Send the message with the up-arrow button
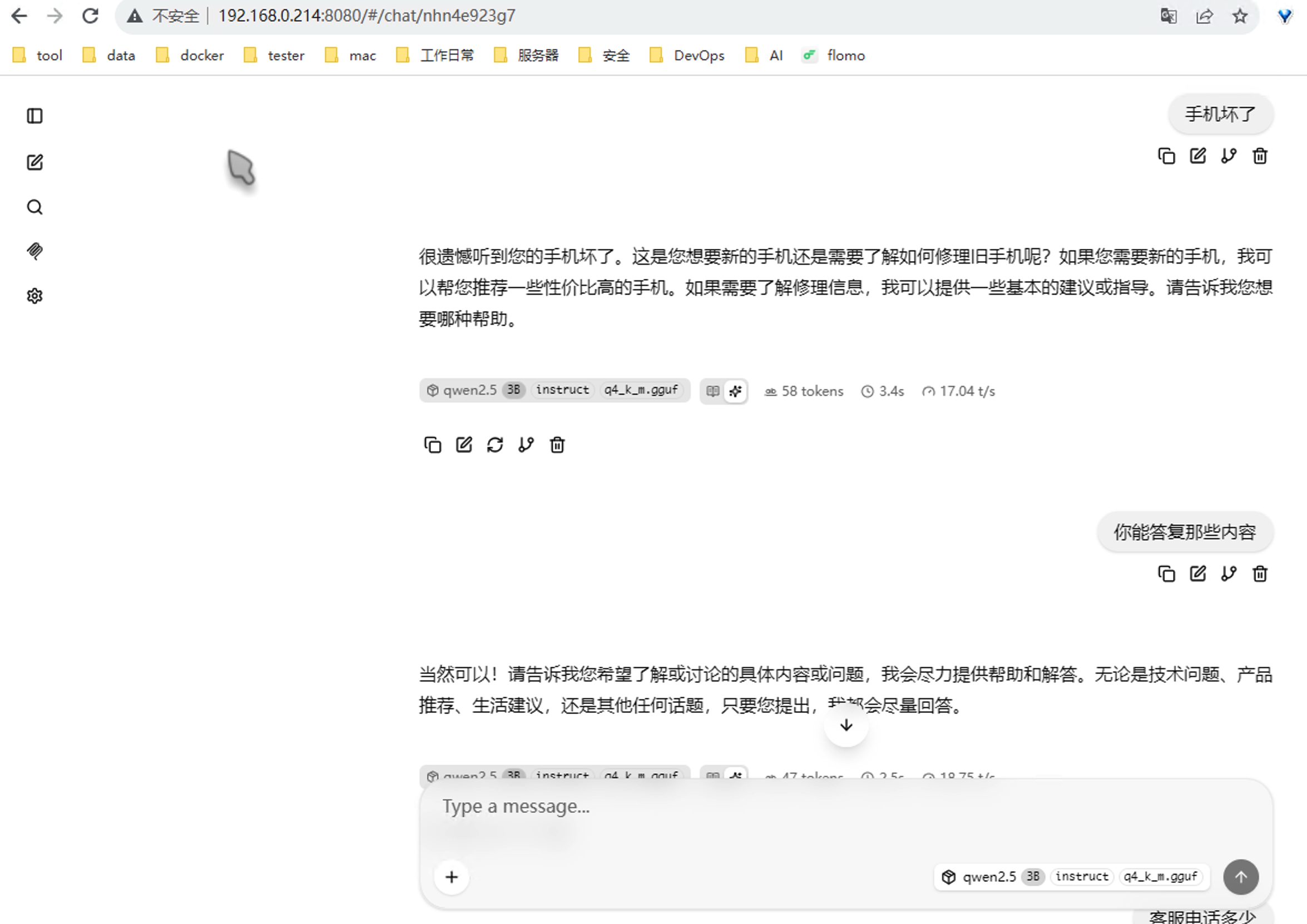Viewport: 1307px width, 924px height. pyautogui.click(x=1241, y=877)
